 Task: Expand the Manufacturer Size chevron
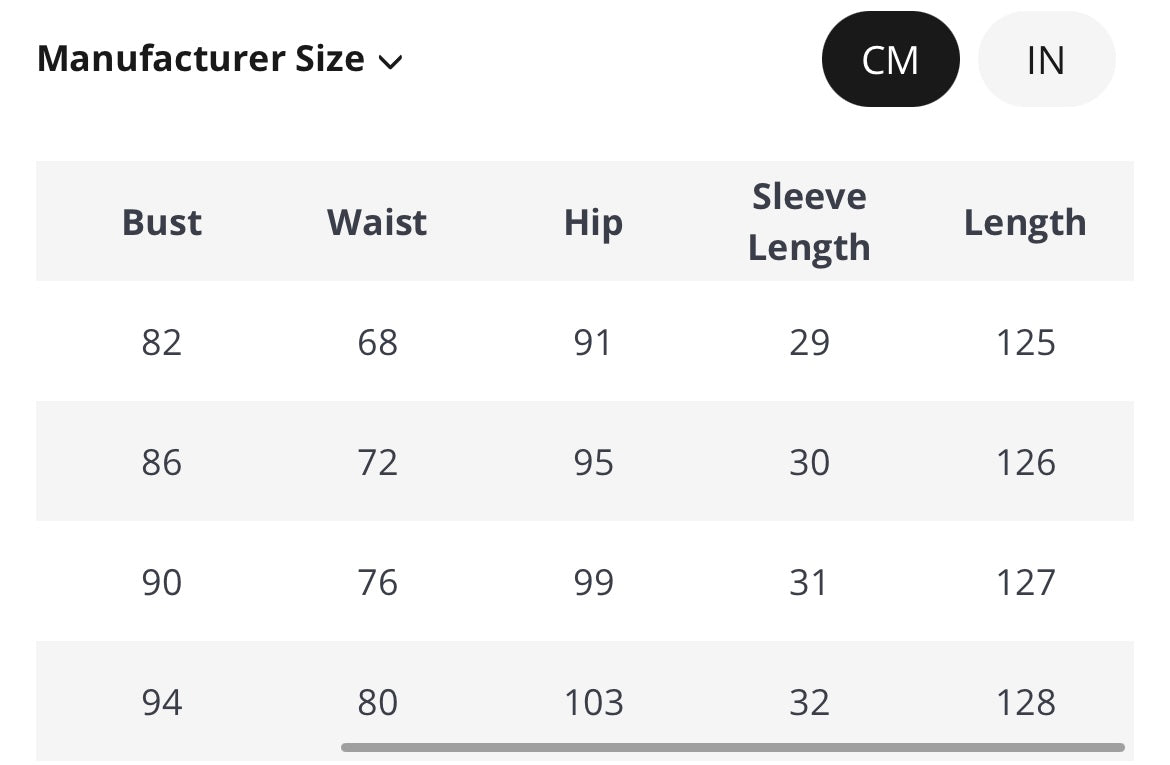(390, 62)
